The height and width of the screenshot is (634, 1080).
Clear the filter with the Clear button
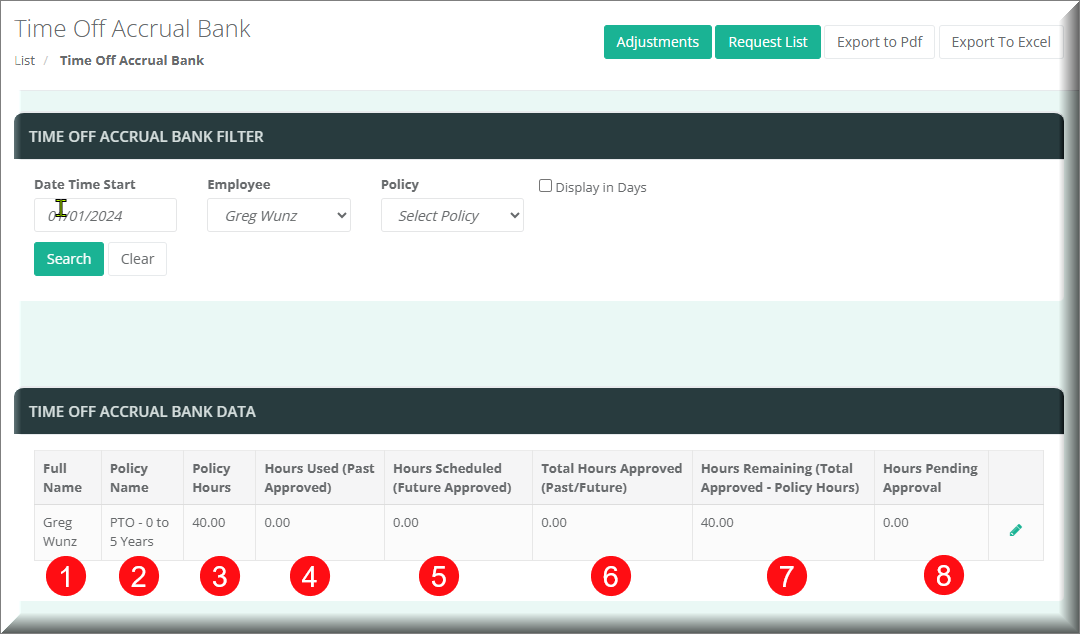[137, 259]
